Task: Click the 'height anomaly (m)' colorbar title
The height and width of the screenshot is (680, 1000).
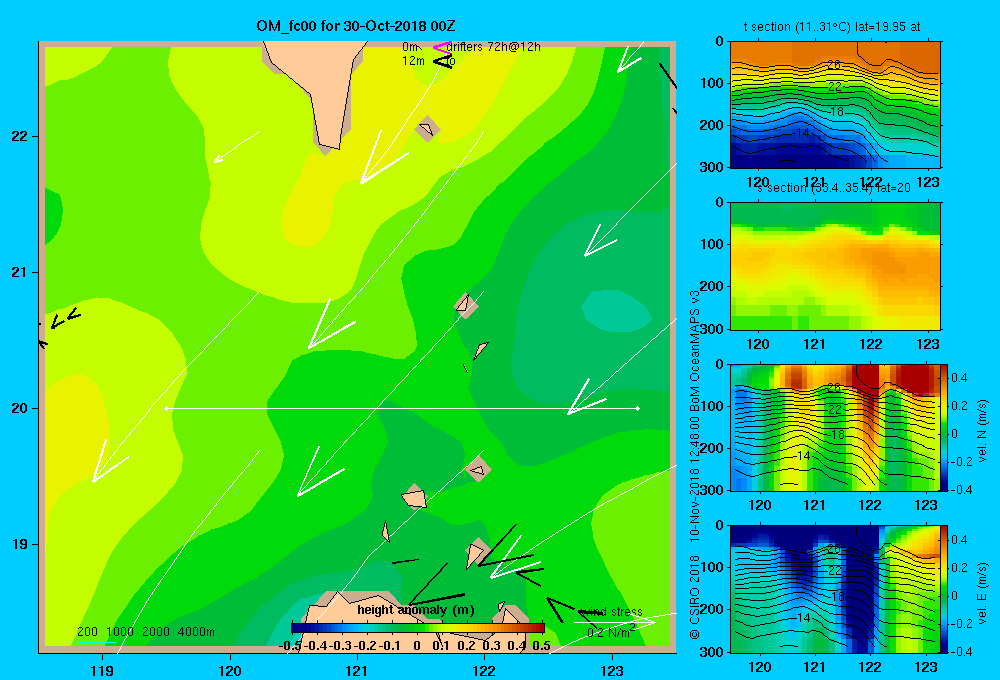Action: (x=416, y=610)
